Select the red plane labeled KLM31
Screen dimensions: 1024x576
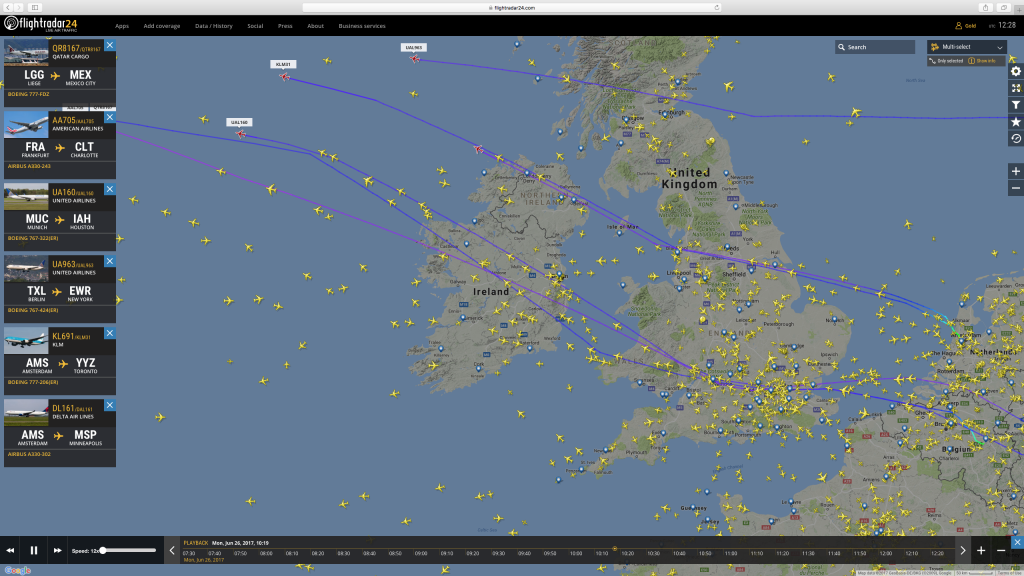click(284, 76)
